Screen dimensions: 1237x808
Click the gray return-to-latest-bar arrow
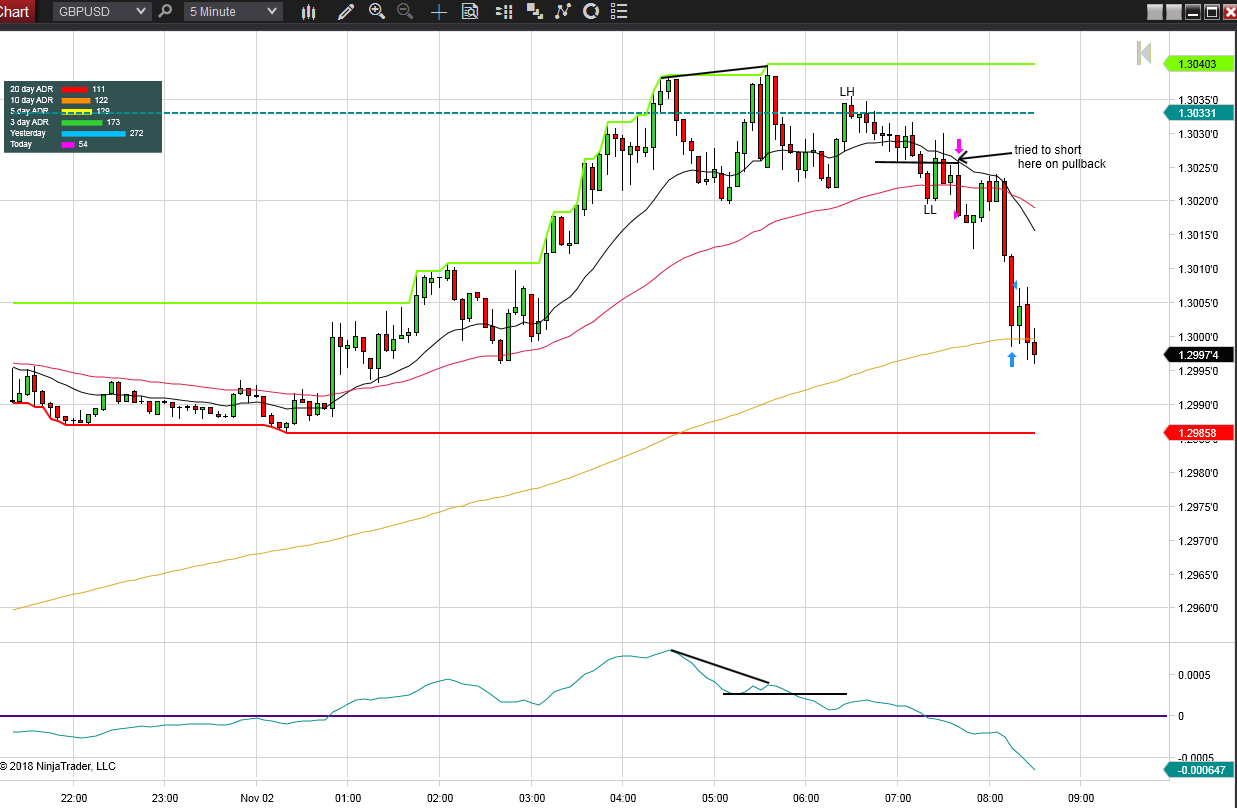pyautogui.click(x=1144, y=53)
